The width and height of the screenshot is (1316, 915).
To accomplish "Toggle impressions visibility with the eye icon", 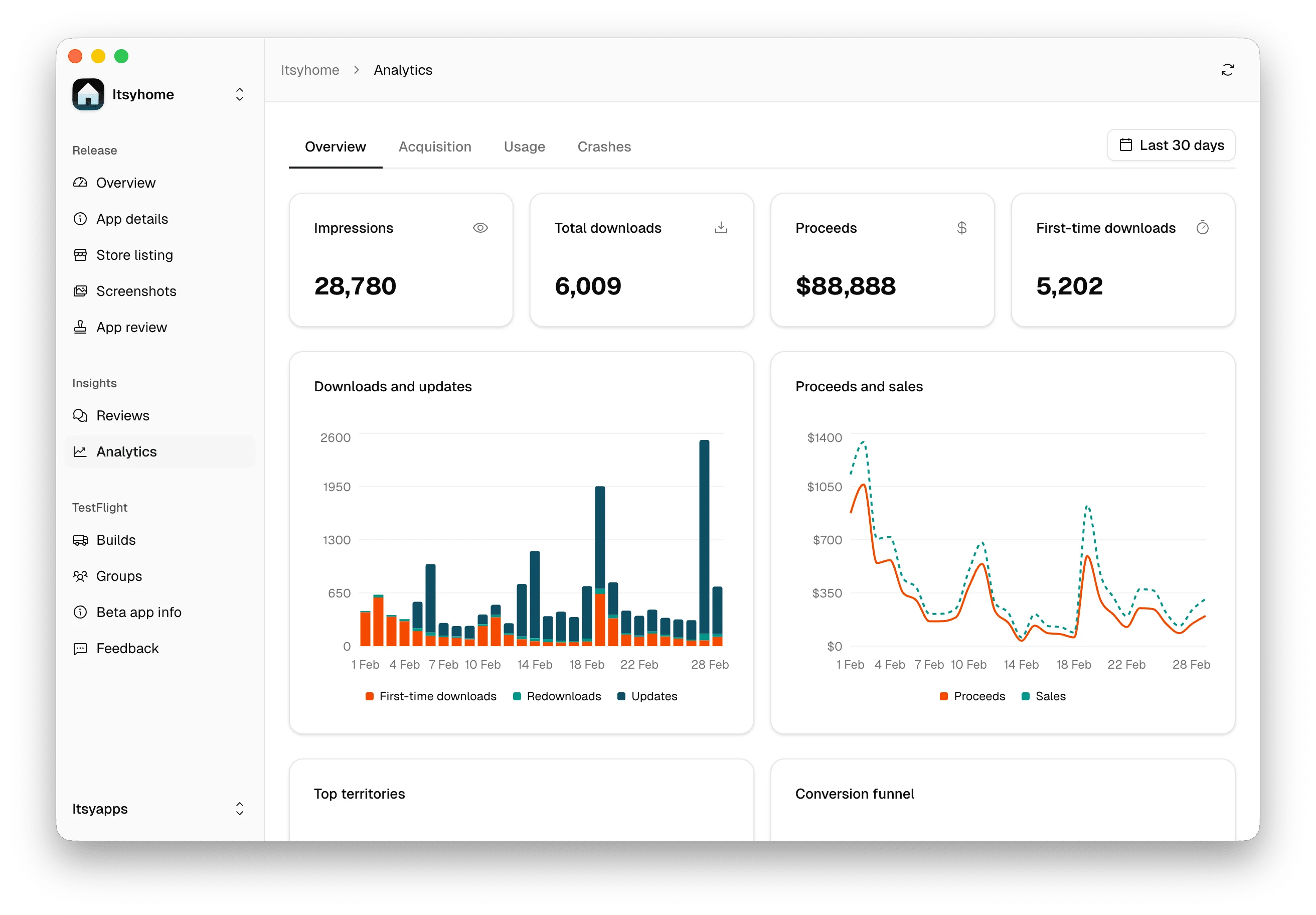I will [480, 228].
